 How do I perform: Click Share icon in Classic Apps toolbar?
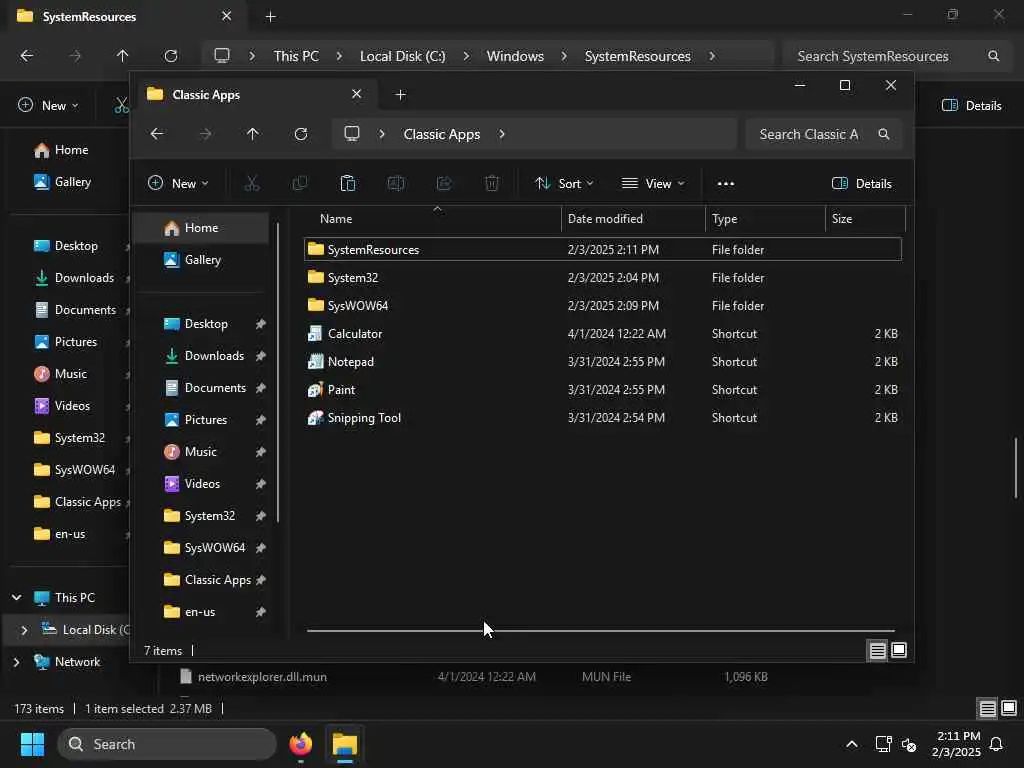[444, 184]
